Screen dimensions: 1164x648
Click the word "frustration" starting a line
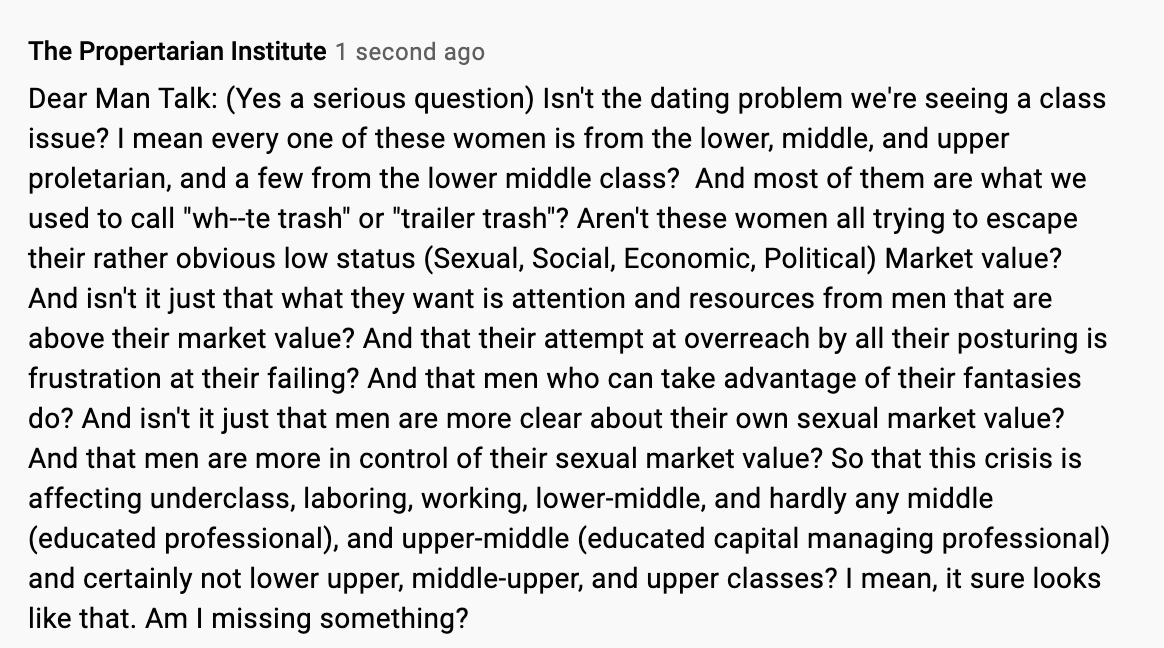(94, 380)
